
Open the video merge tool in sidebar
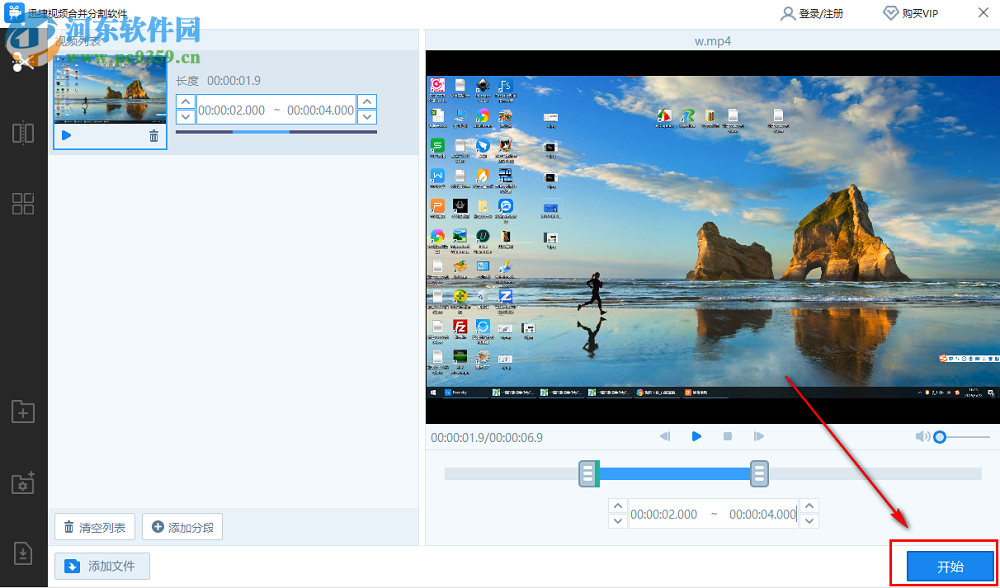pyautogui.click(x=22, y=133)
